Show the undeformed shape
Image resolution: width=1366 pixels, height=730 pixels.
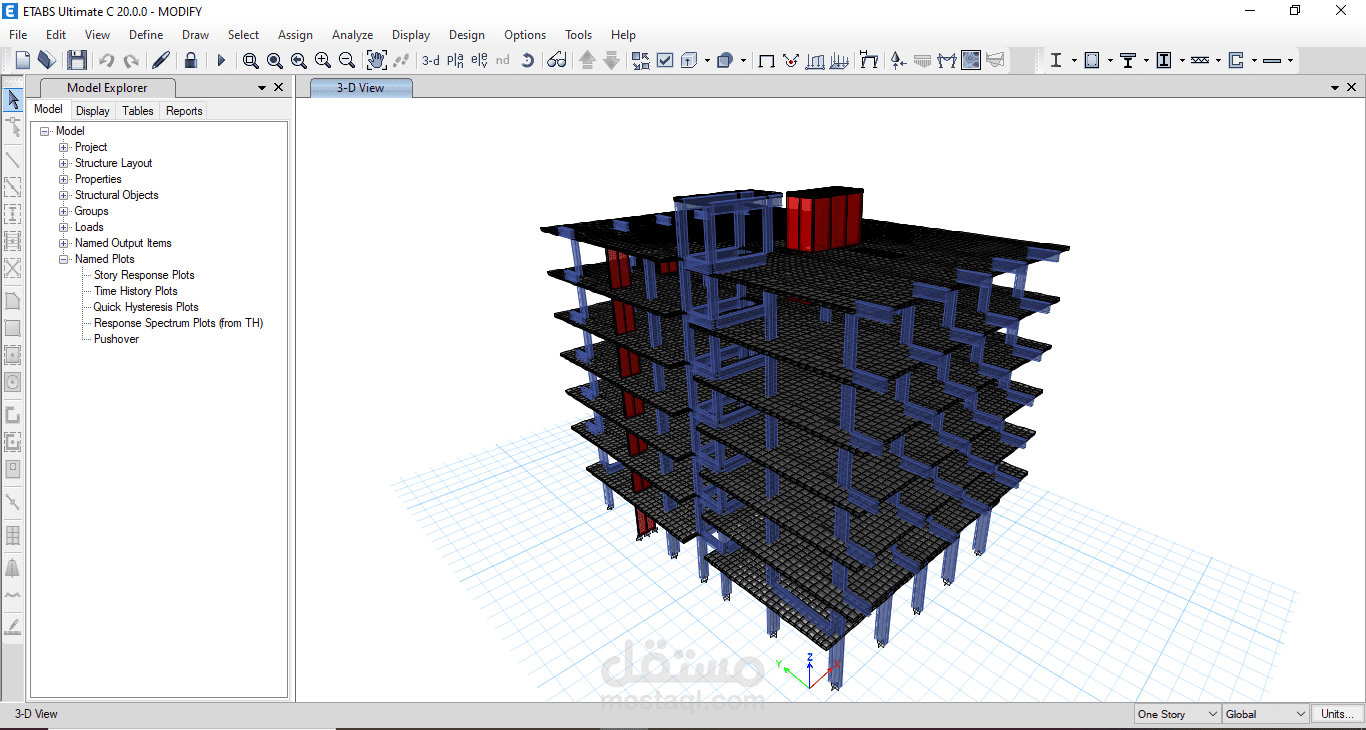point(767,61)
